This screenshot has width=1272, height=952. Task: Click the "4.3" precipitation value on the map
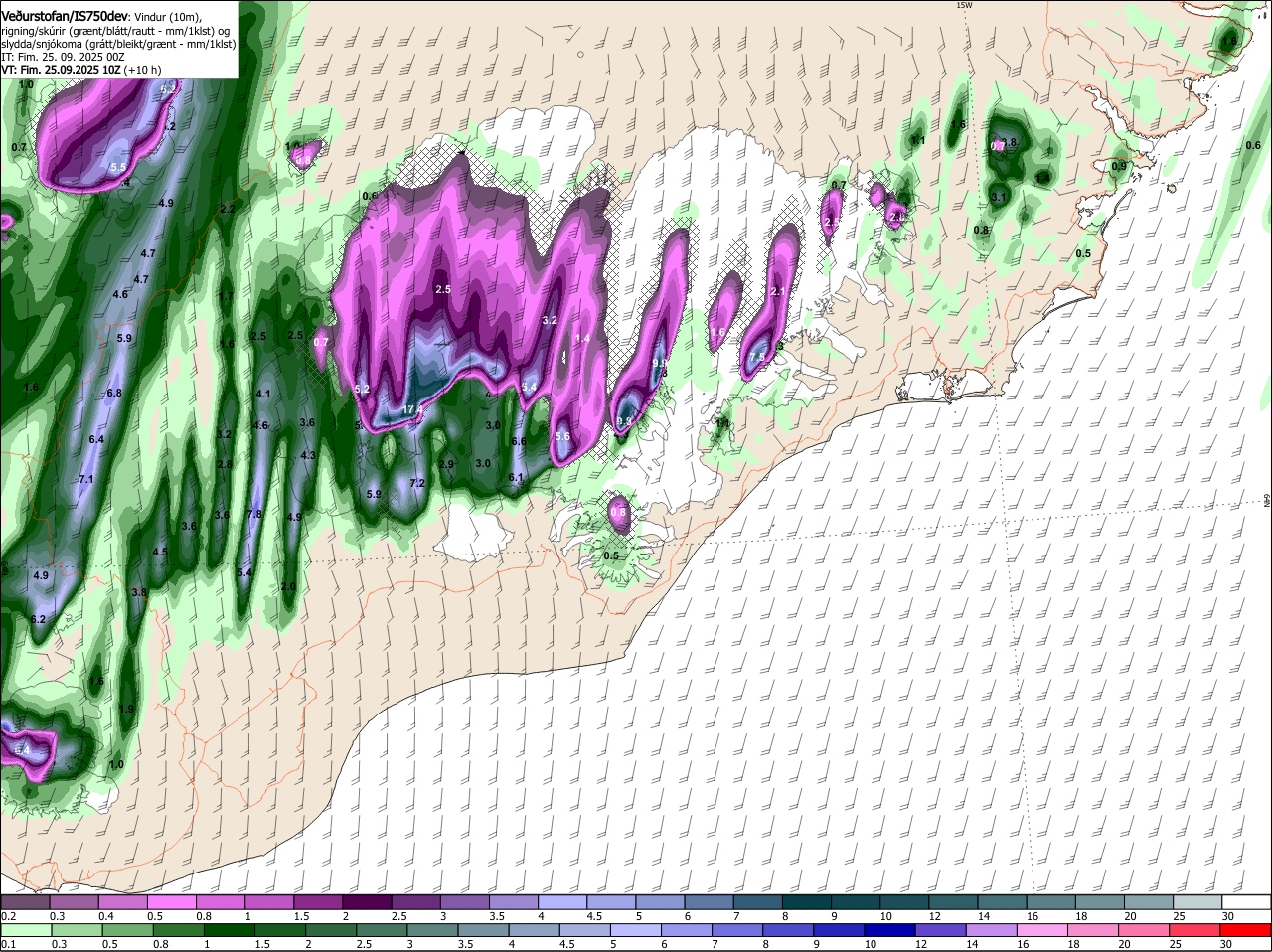308,455
